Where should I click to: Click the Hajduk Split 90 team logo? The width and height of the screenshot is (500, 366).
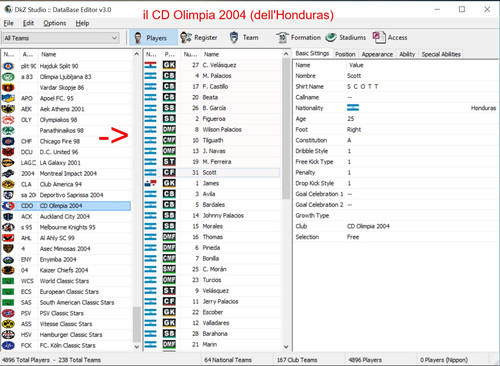pyautogui.click(x=8, y=66)
